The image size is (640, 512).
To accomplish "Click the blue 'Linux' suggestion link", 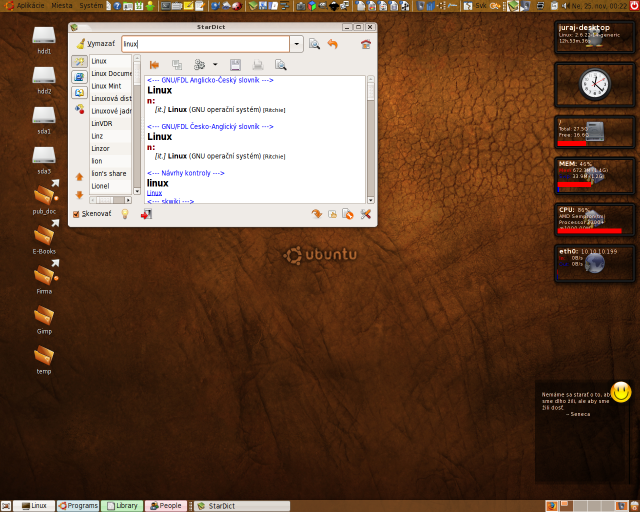I will click(154, 193).
